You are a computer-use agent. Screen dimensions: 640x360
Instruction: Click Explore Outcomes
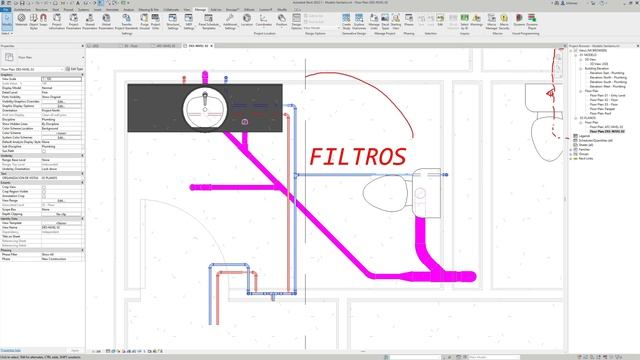[359, 21]
